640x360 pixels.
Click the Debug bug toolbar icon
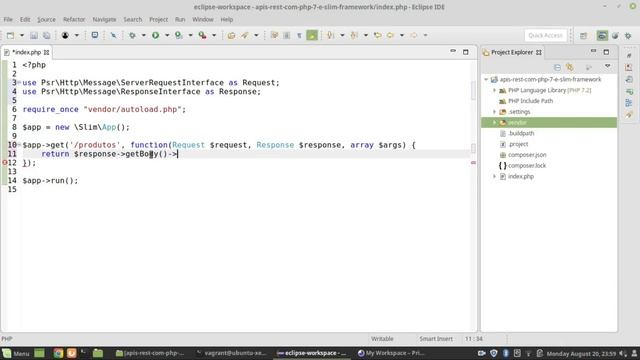point(132,36)
